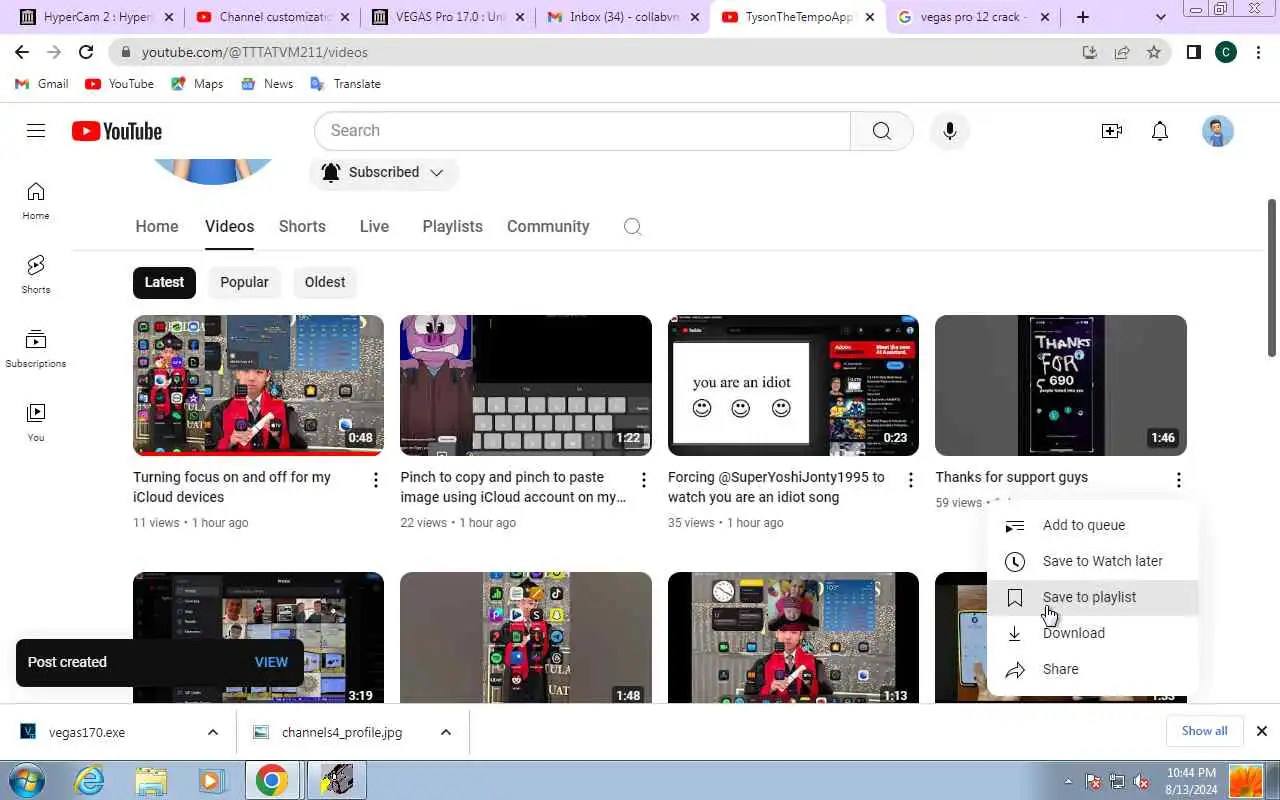The image size is (1280, 800).
Task: Open Subscriptions in the sidebar
Action: [x=36, y=348]
